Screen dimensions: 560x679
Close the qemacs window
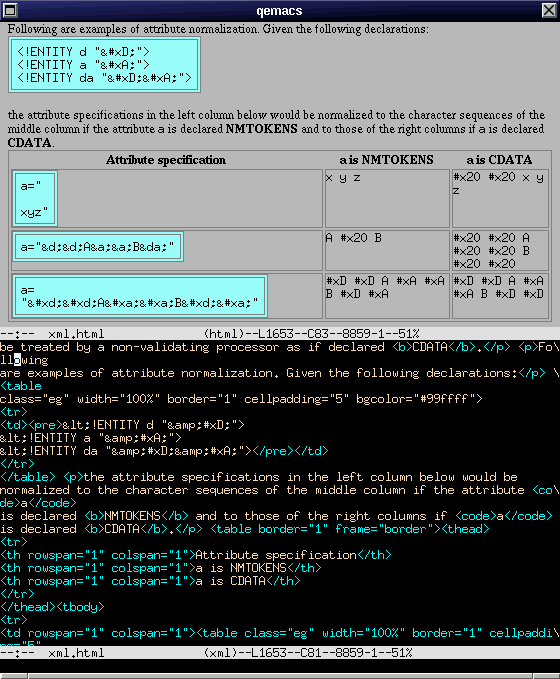click(549, 10)
